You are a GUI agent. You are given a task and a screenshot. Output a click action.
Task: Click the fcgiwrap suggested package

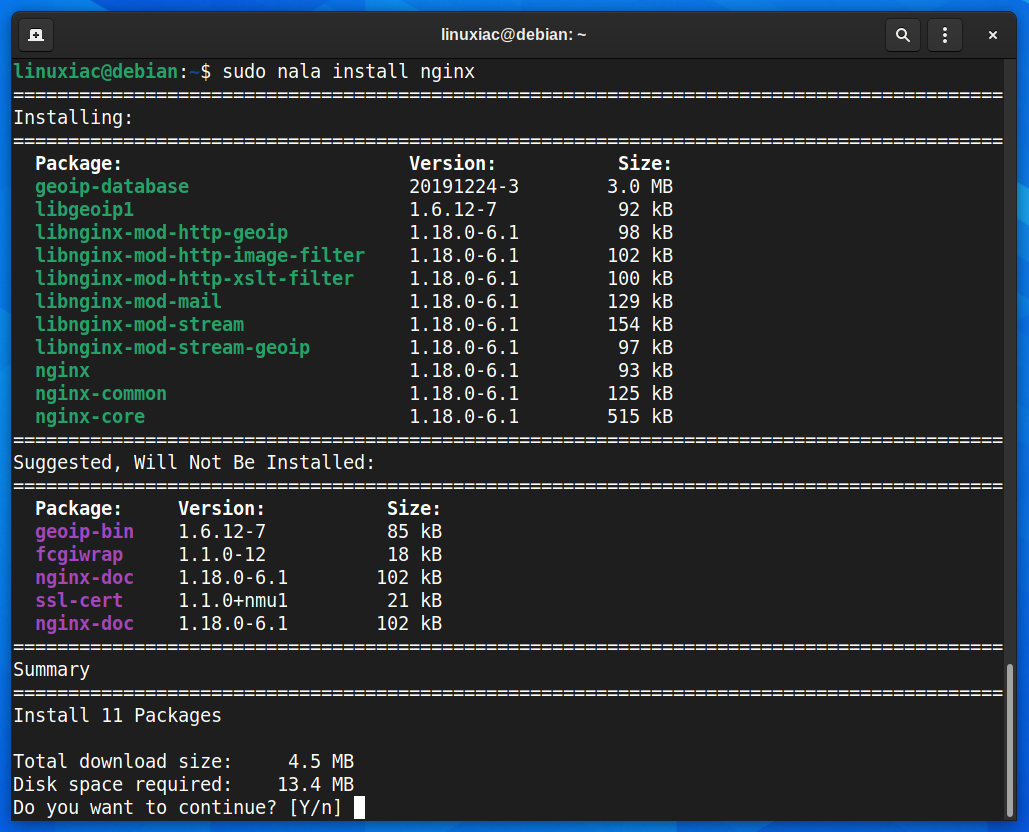coord(79,554)
